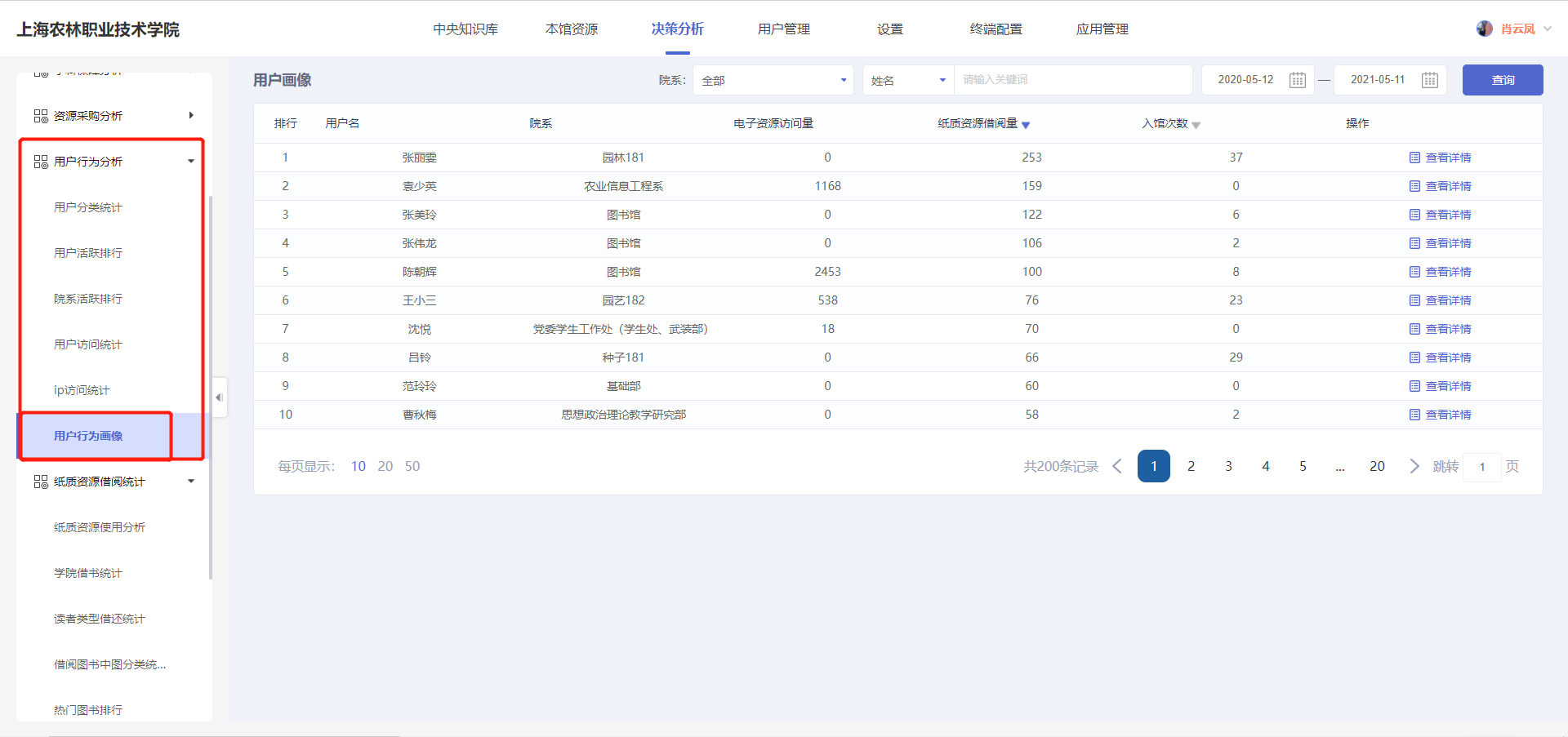The image size is (1568, 737).
Task: Go to page 20
Action: (x=1377, y=466)
